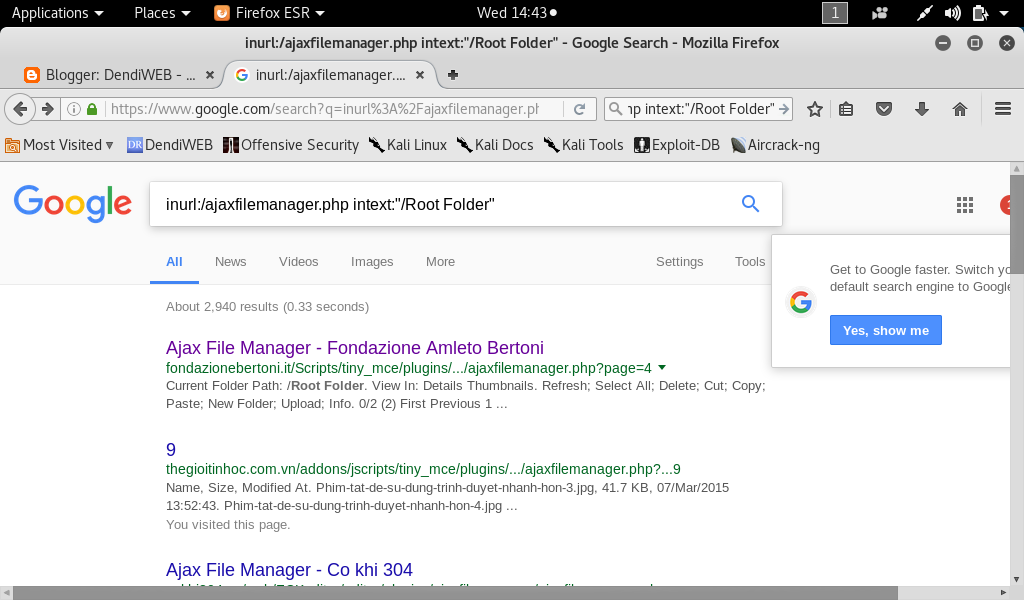Image resolution: width=1024 pixels, height=600 pixels.
Task: Open the Firefox ESR application menu
Action: pyautogui.click(x=270, y=13)
